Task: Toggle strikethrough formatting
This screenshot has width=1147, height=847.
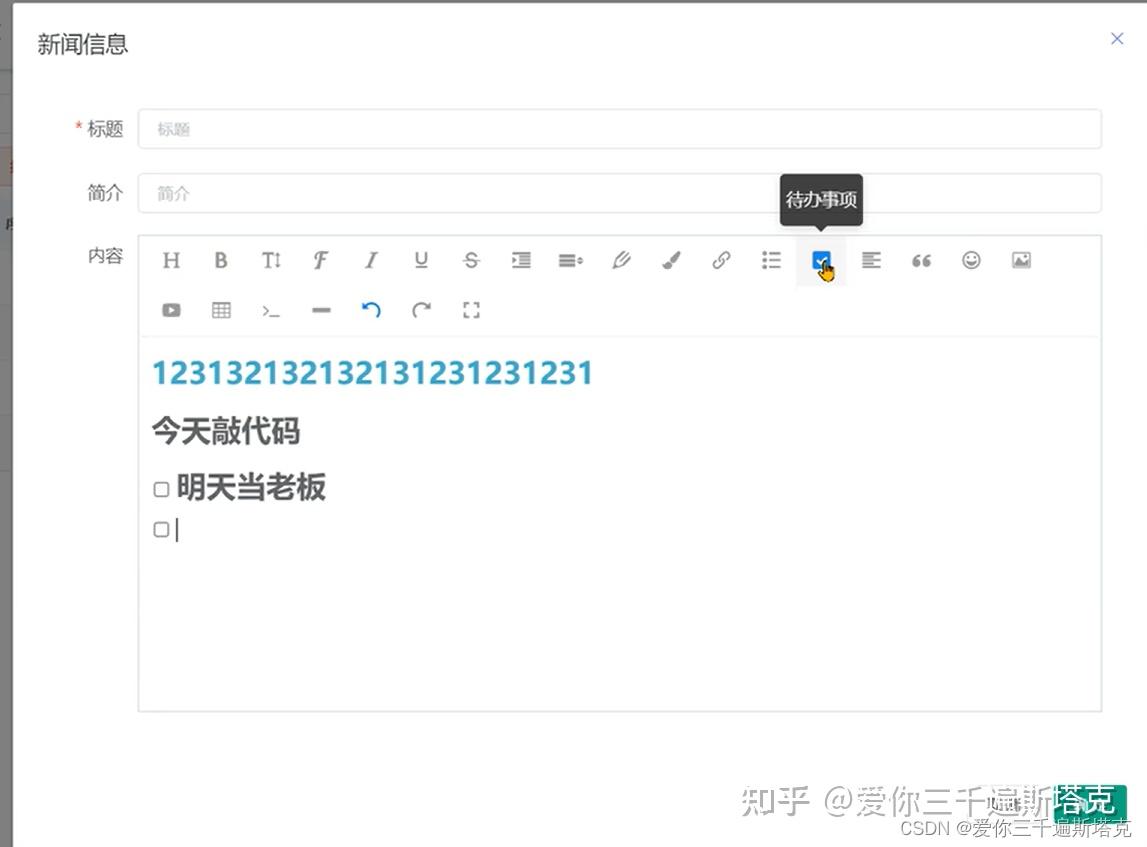Action: click(x=471, y=260)
